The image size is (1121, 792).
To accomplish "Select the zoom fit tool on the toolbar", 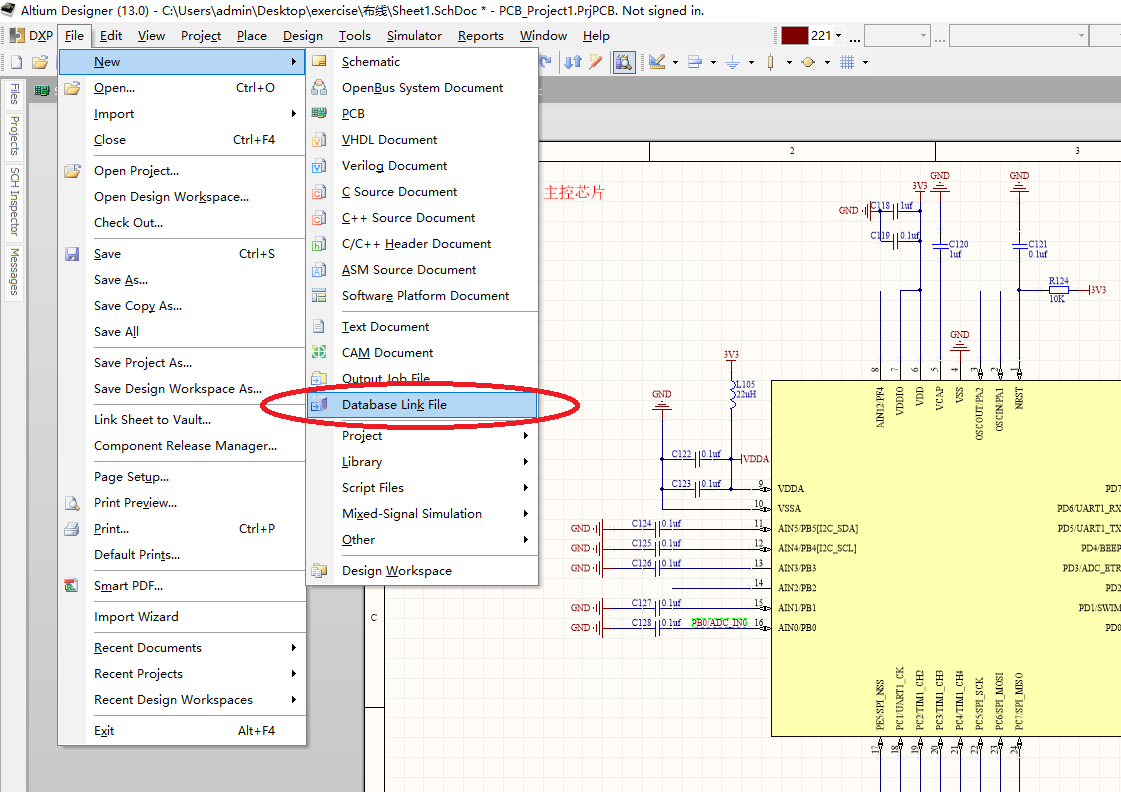I will tap(624, 61).
